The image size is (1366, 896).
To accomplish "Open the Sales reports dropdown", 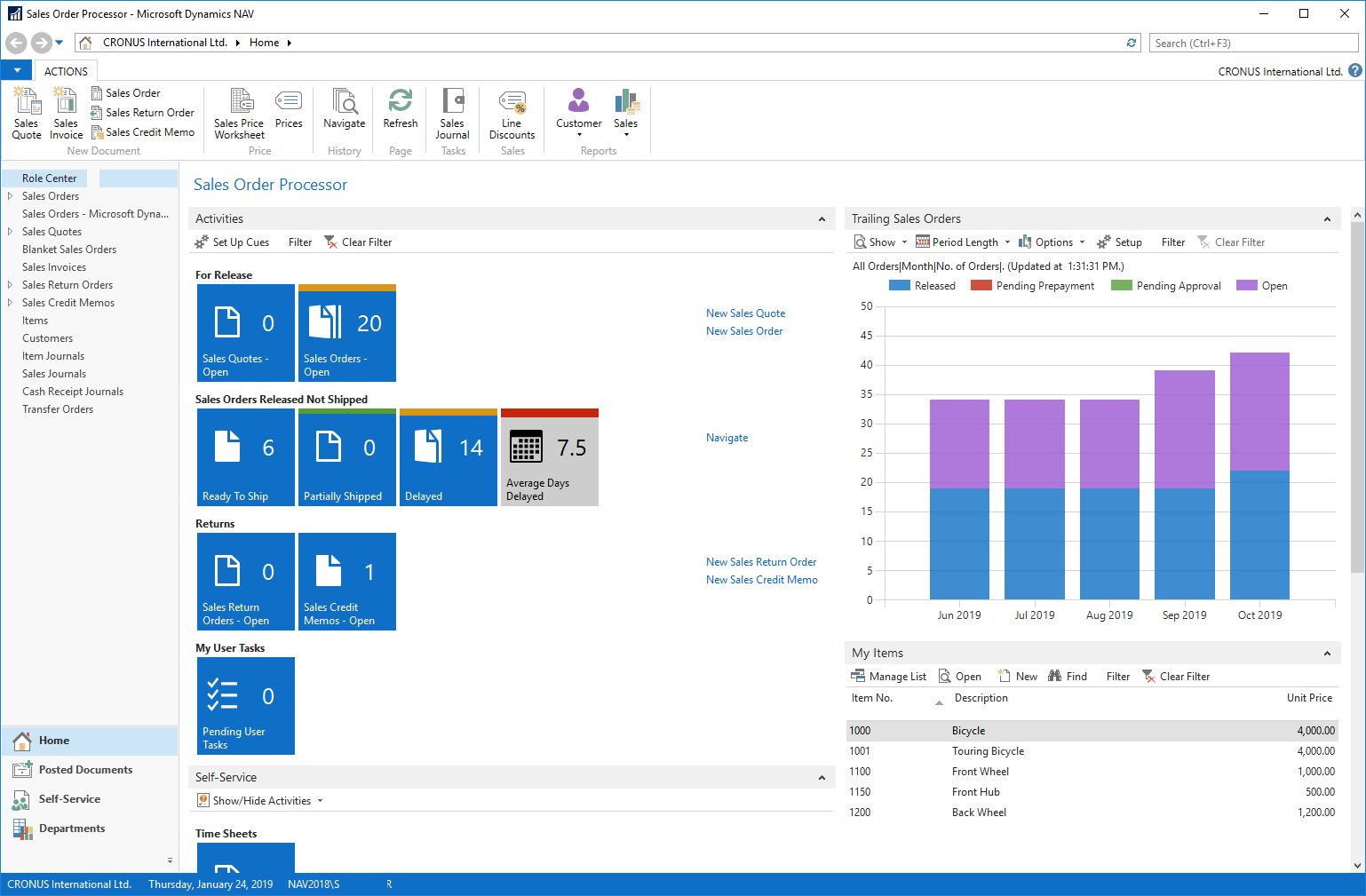I will (626, 113).
